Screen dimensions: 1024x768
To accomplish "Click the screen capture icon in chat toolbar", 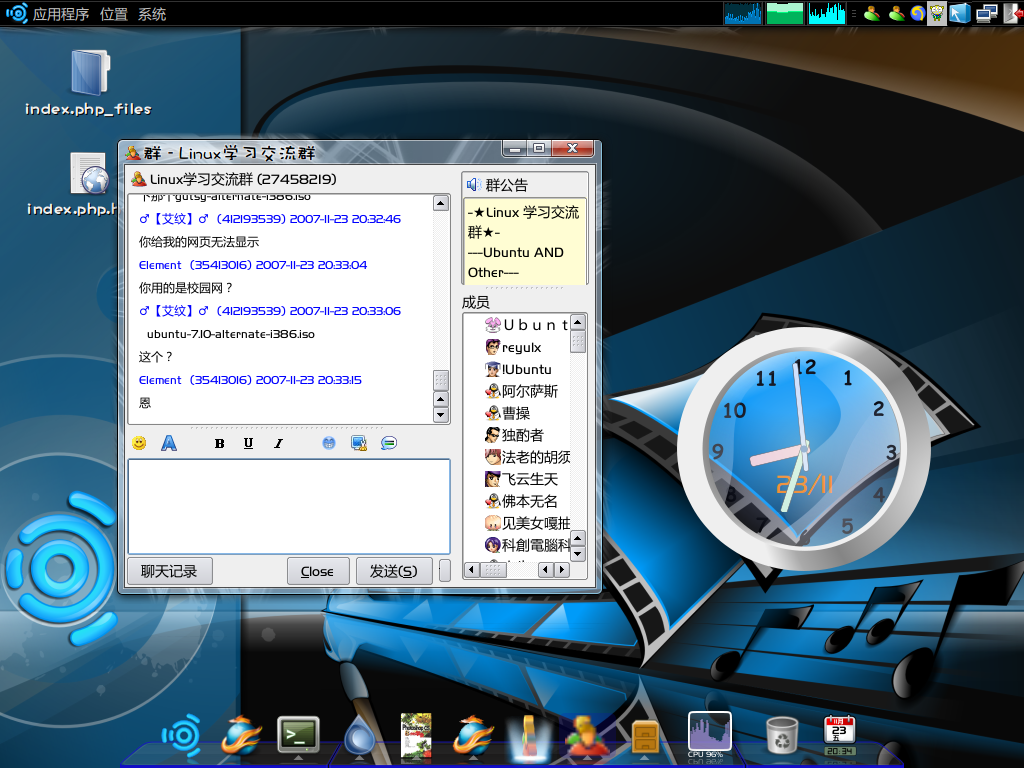I will click(x=359, y=443).
